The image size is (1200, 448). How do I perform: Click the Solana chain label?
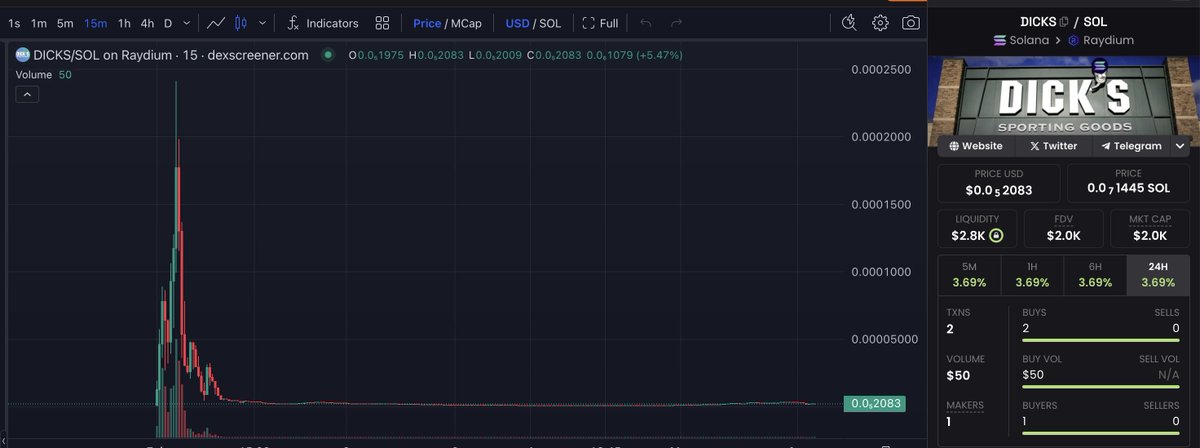1020,40
